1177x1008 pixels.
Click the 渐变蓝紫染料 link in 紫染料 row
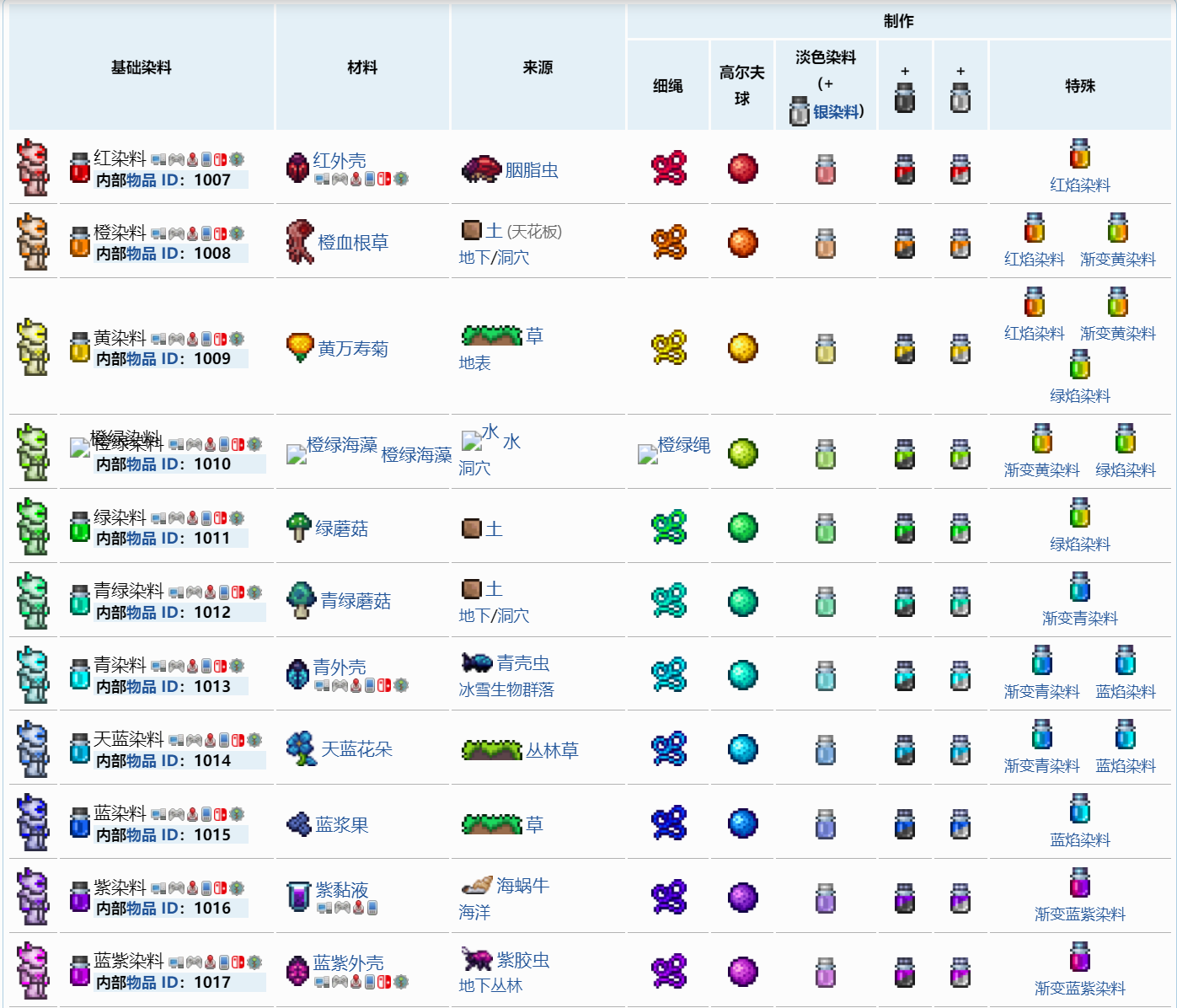[1079, 914]
